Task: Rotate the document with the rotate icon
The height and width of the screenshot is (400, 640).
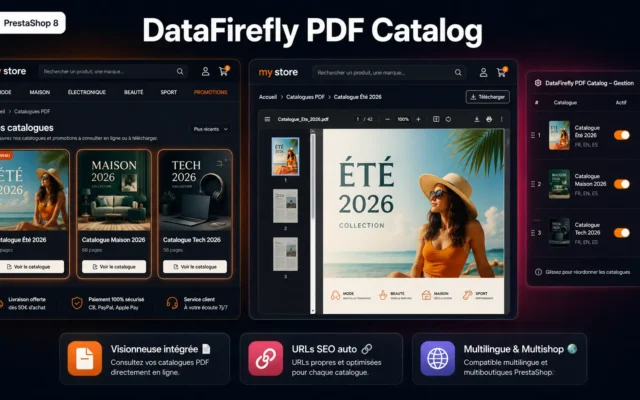Action: [448, 119]
